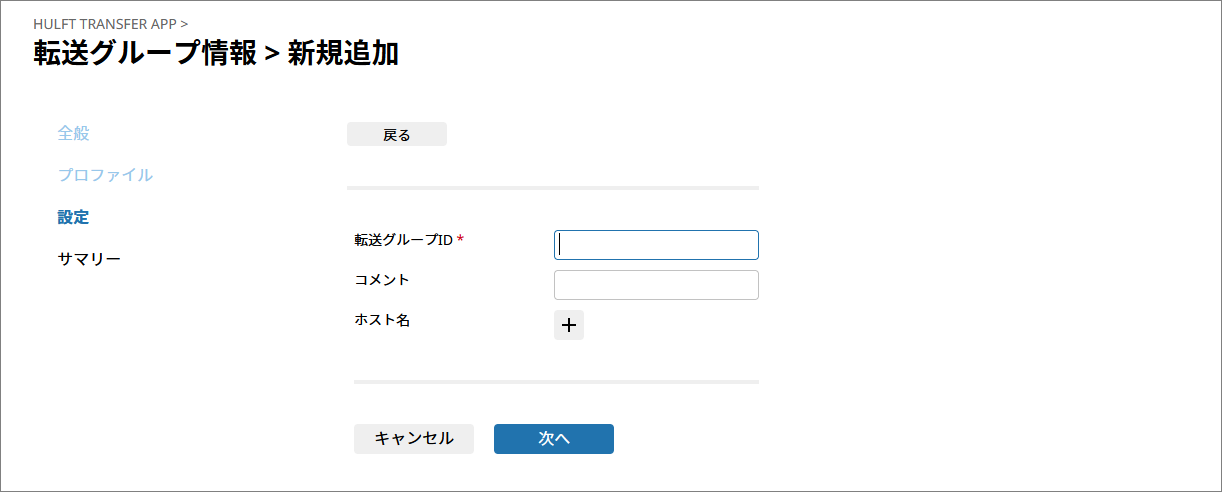Go to the サマリー step in sidebar

point(89,259)
